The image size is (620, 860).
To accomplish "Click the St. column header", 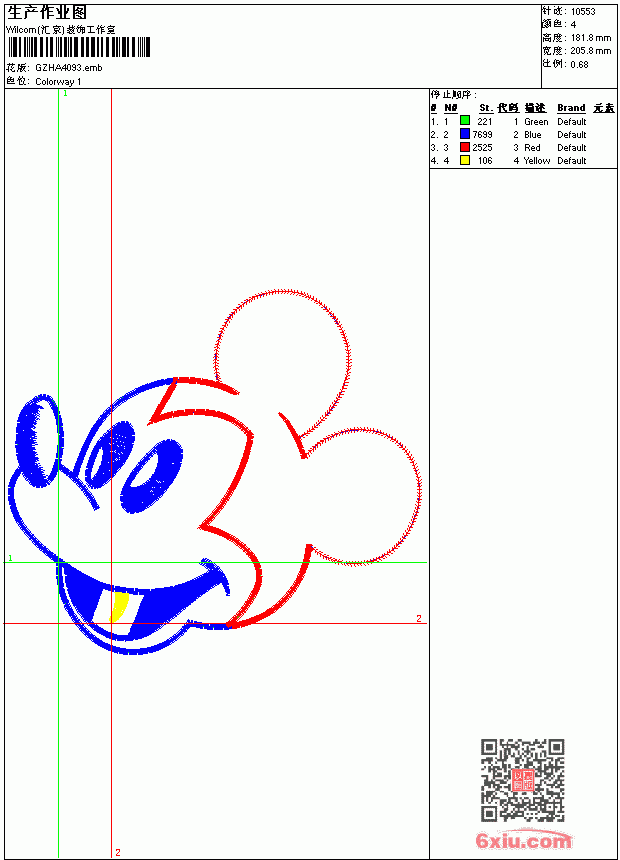I will (486, 108).
